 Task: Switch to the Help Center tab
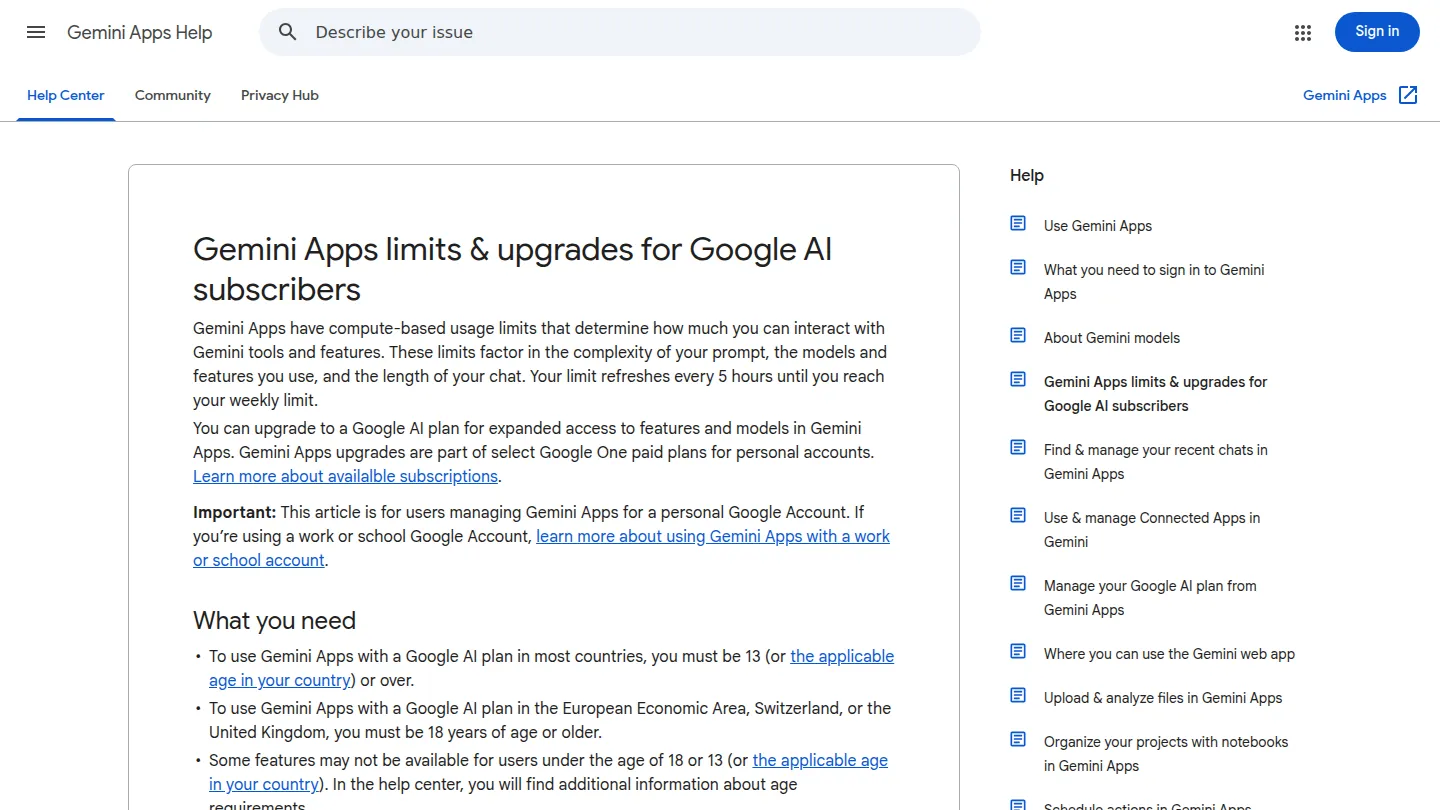pos(66,96)
